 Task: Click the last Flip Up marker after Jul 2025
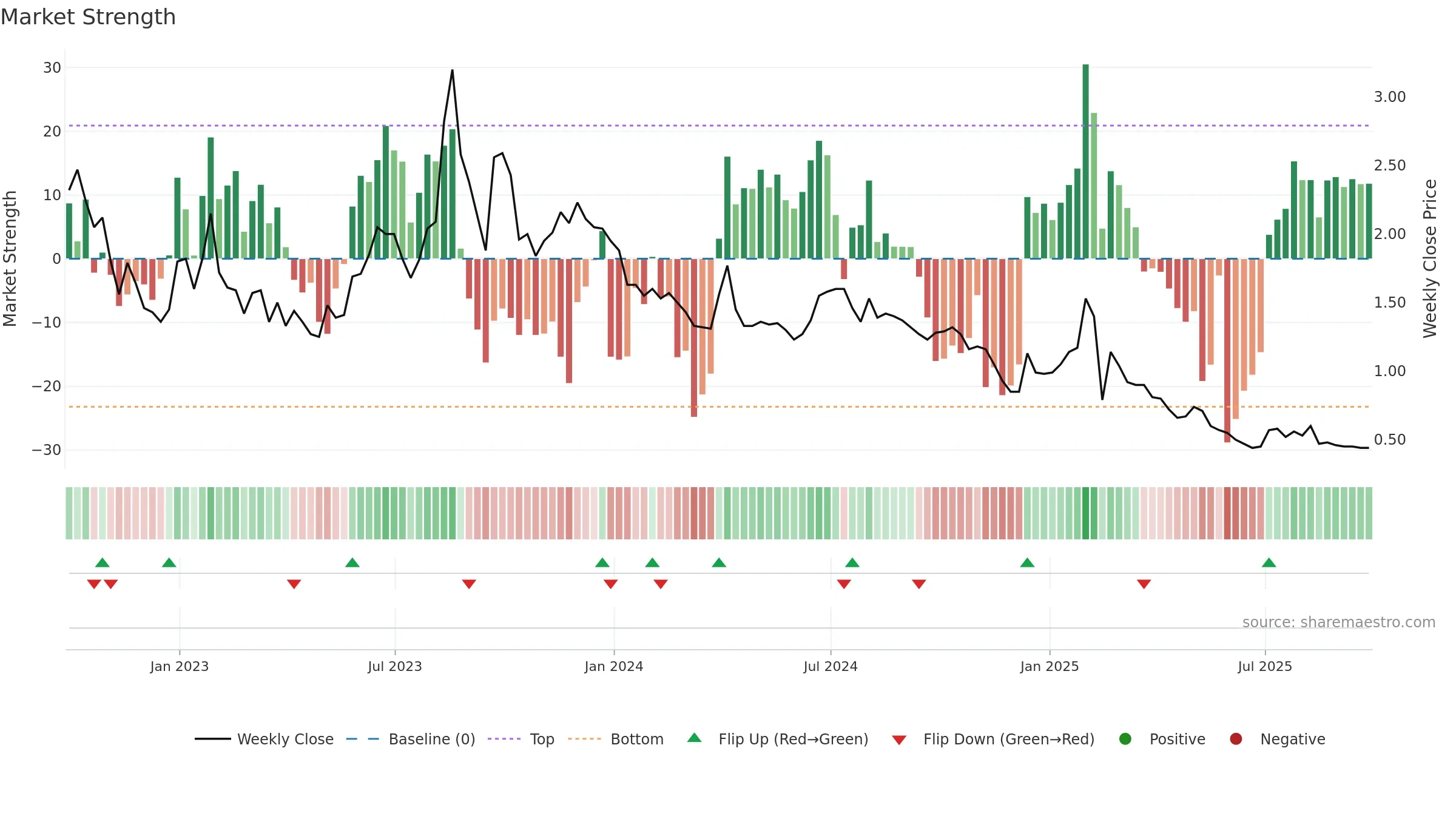point(1269,562)
